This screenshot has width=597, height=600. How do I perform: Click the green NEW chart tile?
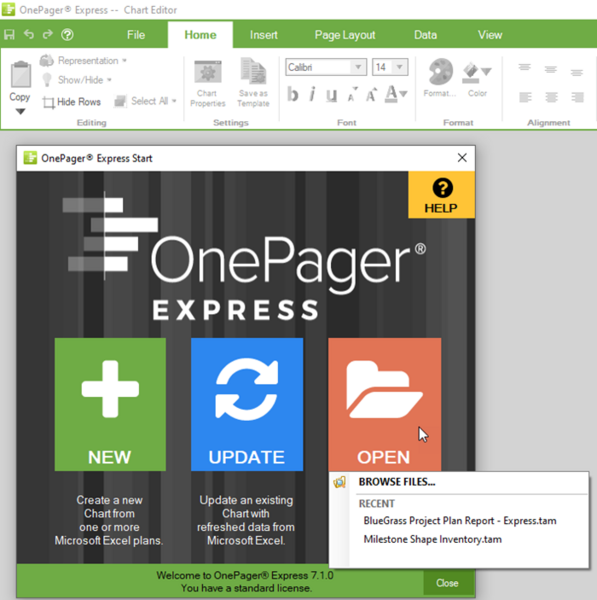[110, 404]
